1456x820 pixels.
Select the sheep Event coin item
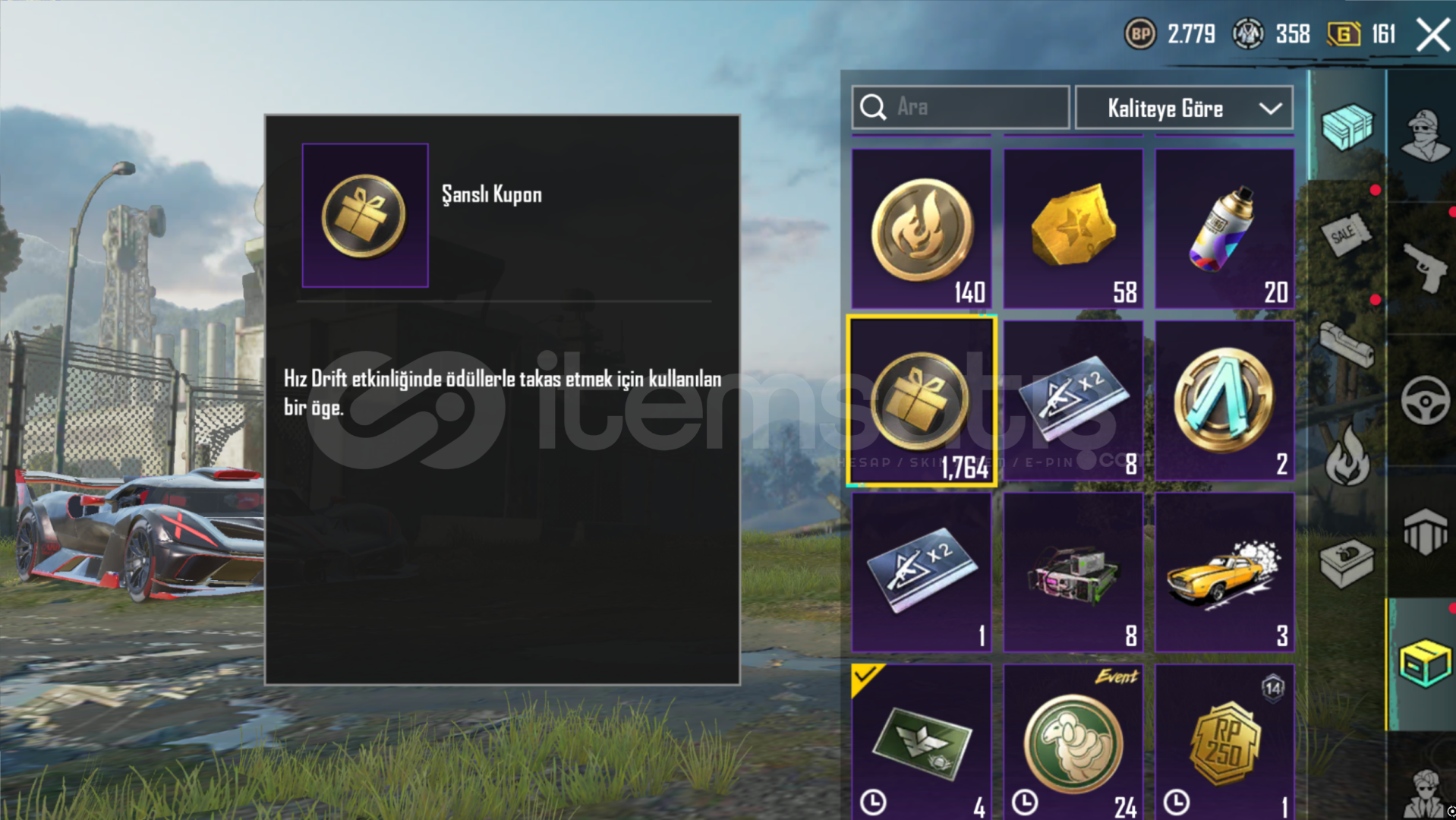(1073, 742)
